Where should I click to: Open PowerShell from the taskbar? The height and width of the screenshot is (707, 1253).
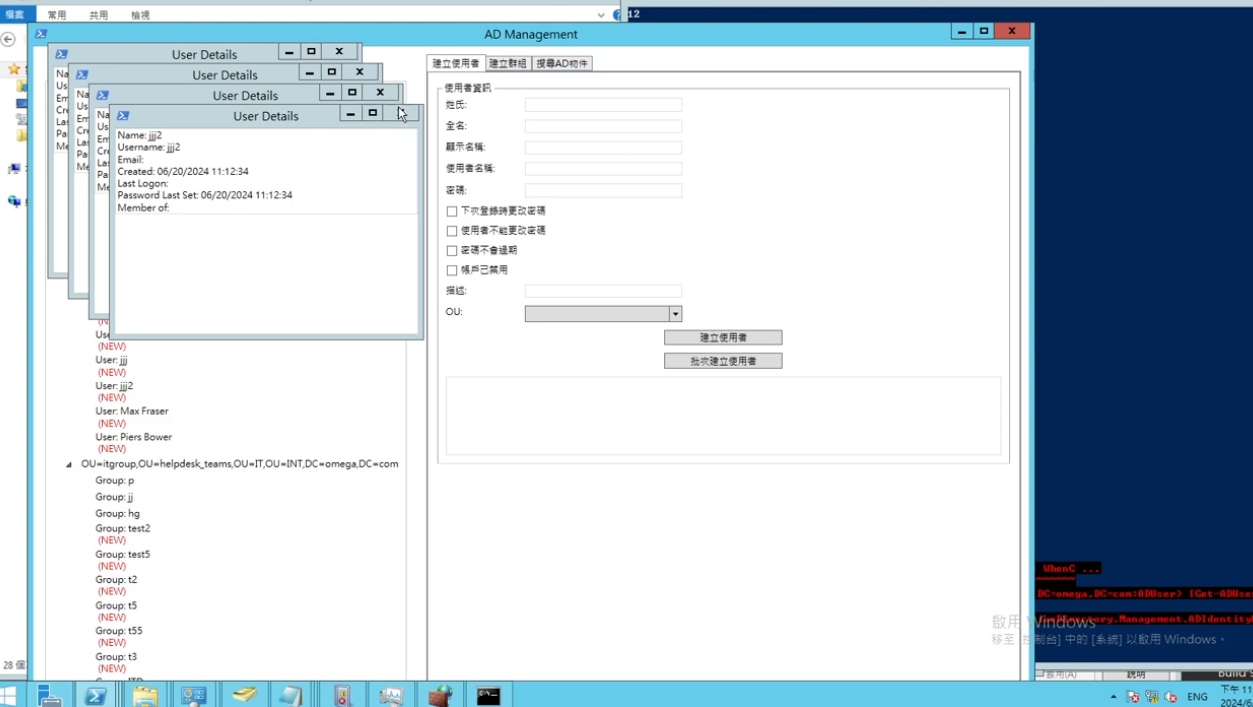[96, 695]
